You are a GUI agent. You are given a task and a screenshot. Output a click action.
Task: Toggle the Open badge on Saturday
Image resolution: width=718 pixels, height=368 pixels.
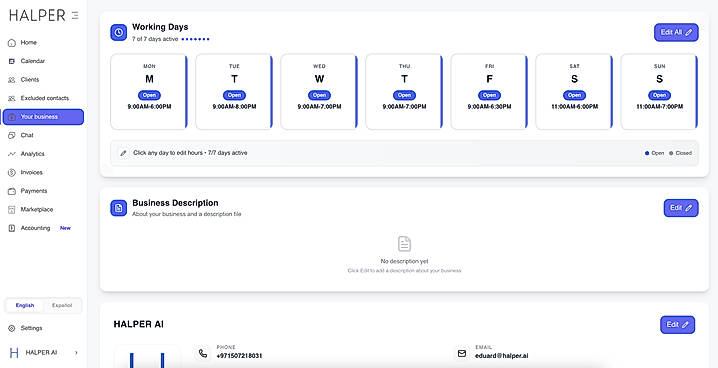pos(574,95)
